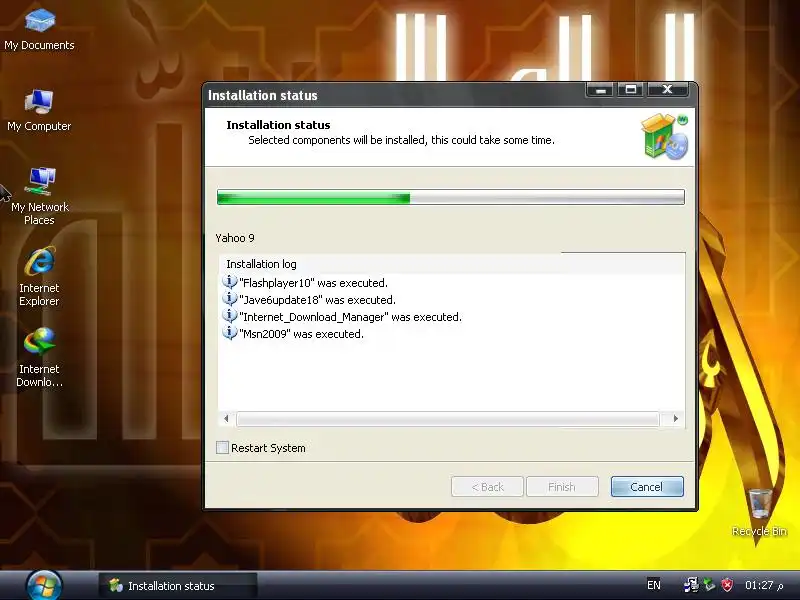Click the red security shield tray icon
The image size is (800, 600).
click(x=727, y=585)
